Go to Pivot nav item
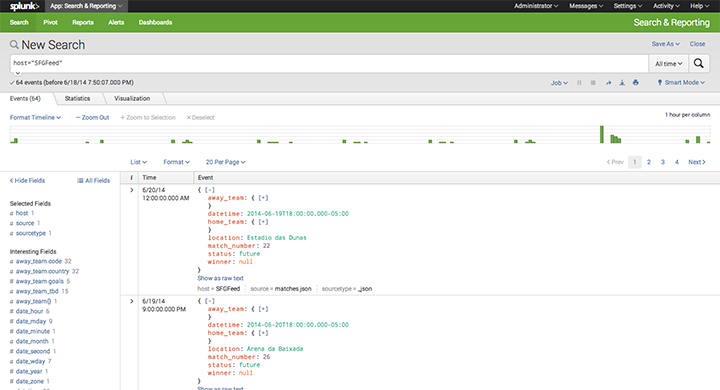720x390 pixels. click(x=51, y=23)
